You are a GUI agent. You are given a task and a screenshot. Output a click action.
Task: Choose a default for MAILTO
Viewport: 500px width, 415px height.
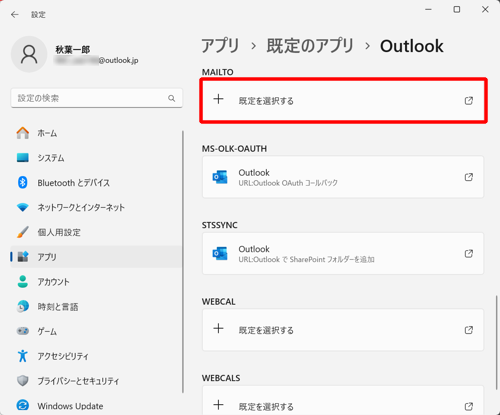(343, 100)
